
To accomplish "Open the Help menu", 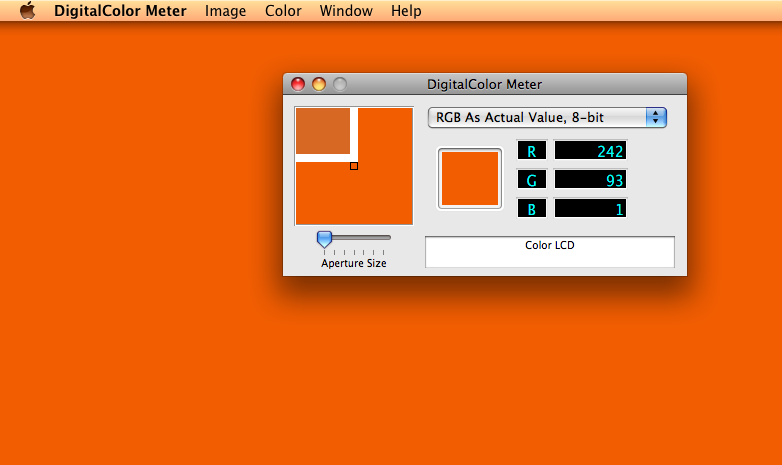I will tap(406, 10).
